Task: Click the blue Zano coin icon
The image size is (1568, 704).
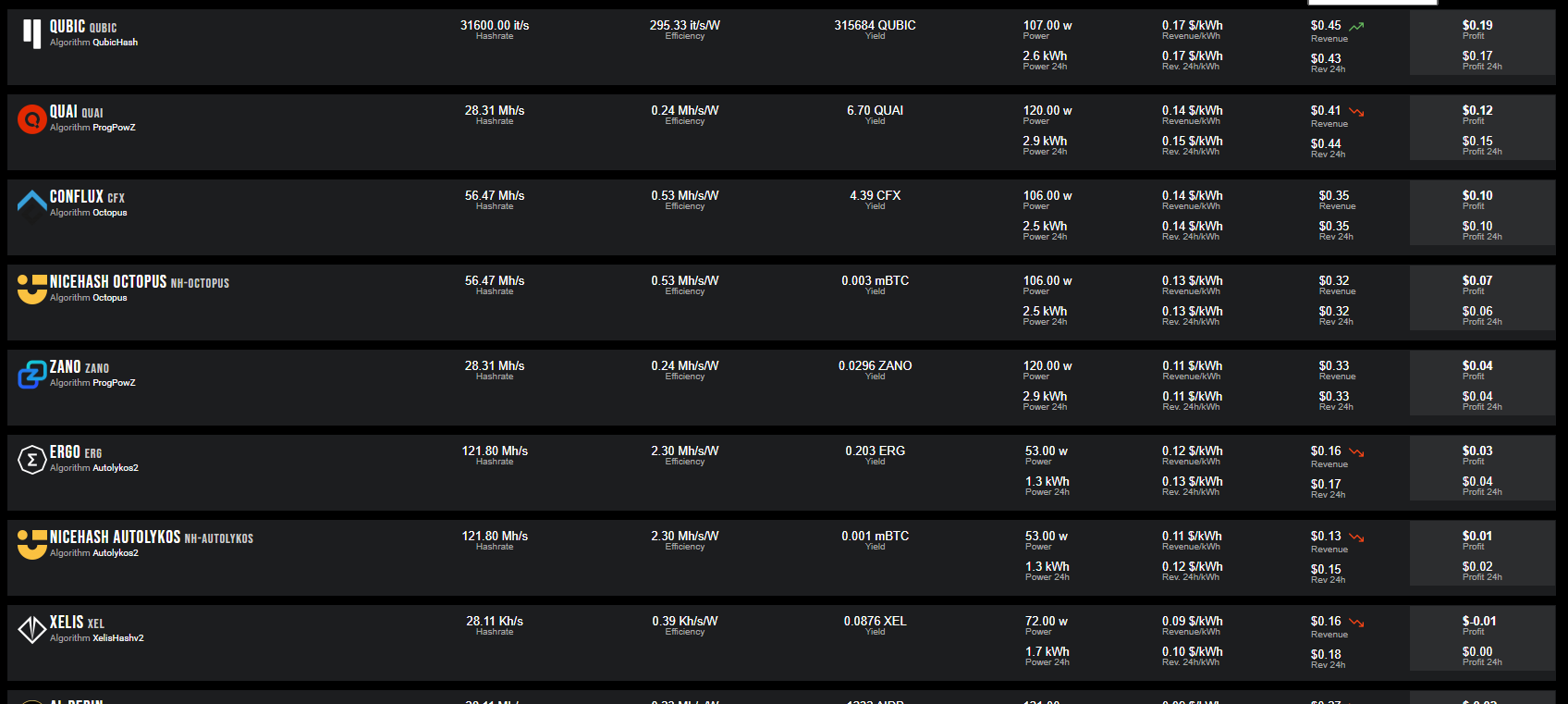Action: (x=32, y=374)
